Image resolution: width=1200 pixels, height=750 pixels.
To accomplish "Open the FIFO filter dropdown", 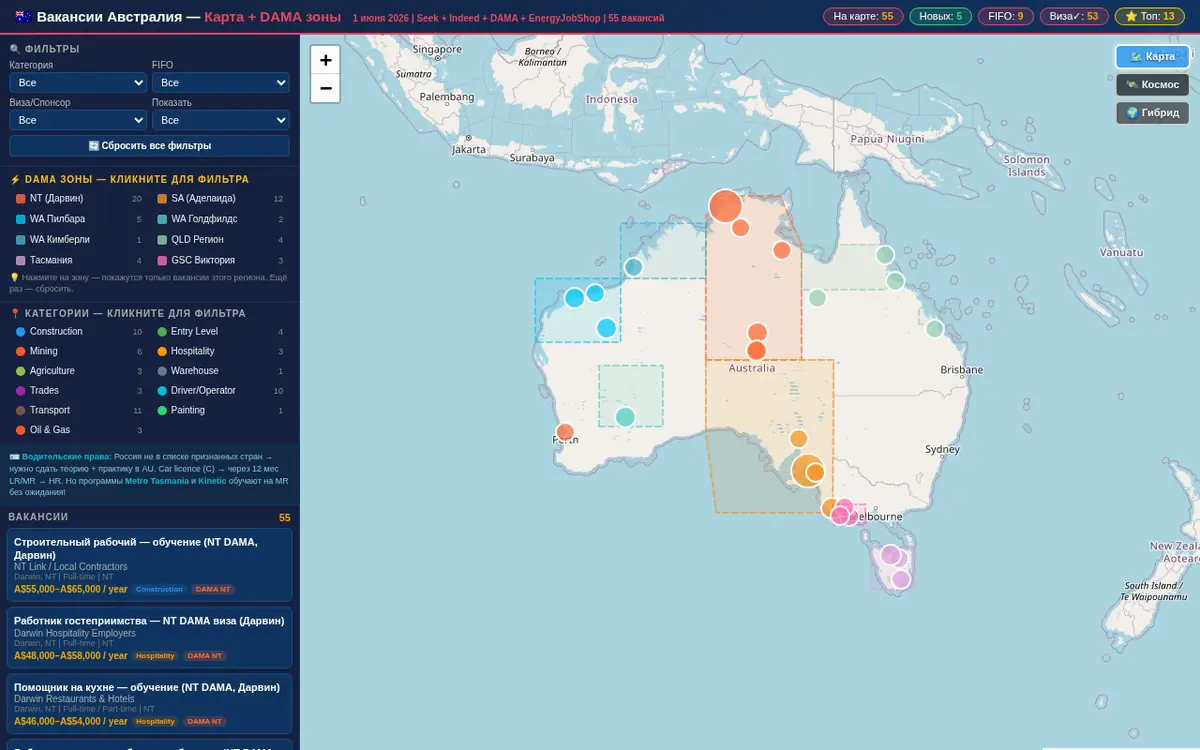I will pos(221,83).
